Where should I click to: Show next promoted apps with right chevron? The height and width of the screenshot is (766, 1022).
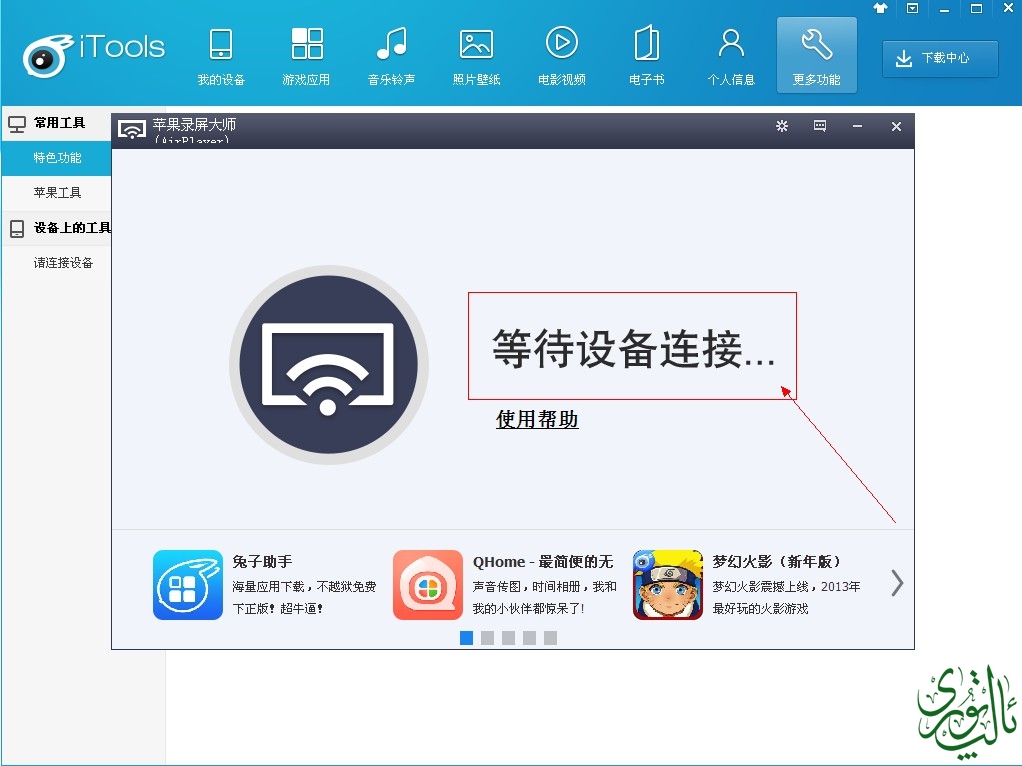pos(897,583)
